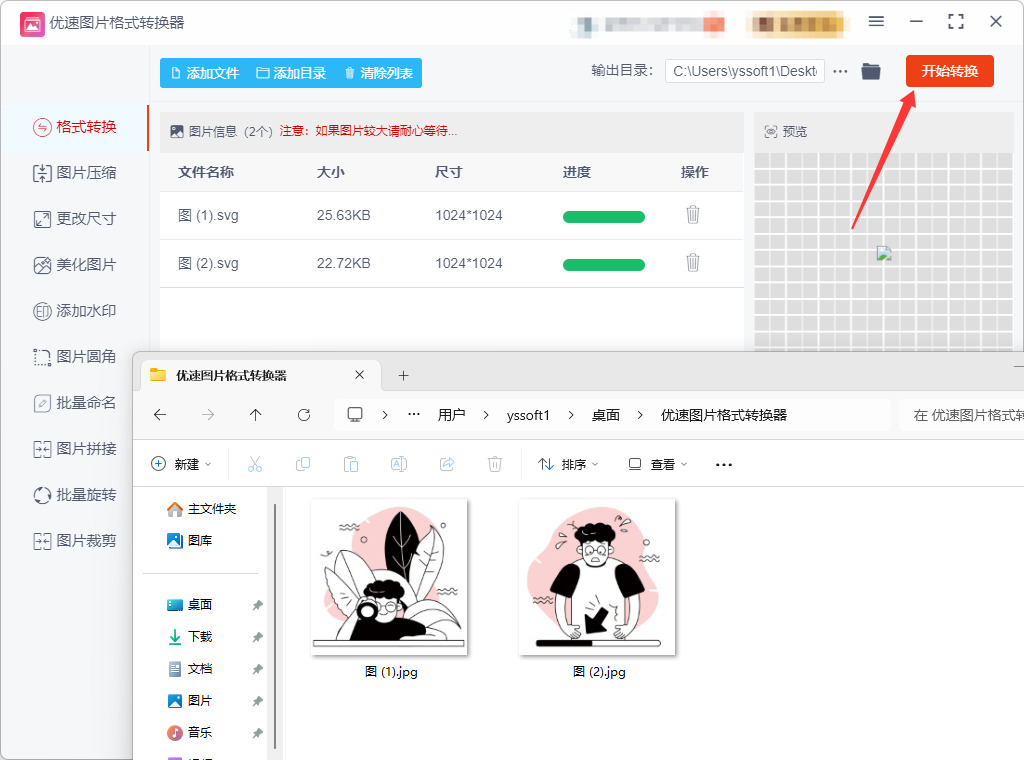Expand chevron after yssoft1 in address bar
The image size is (1024, 760).
tap(571, 415)
